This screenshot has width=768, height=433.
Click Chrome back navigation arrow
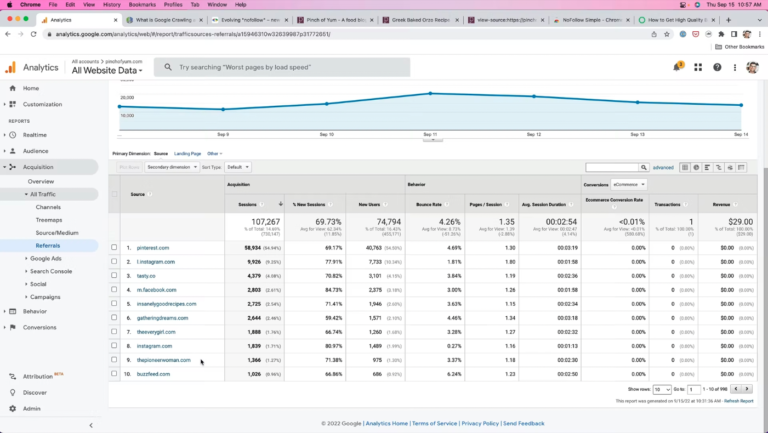[8, 34]
